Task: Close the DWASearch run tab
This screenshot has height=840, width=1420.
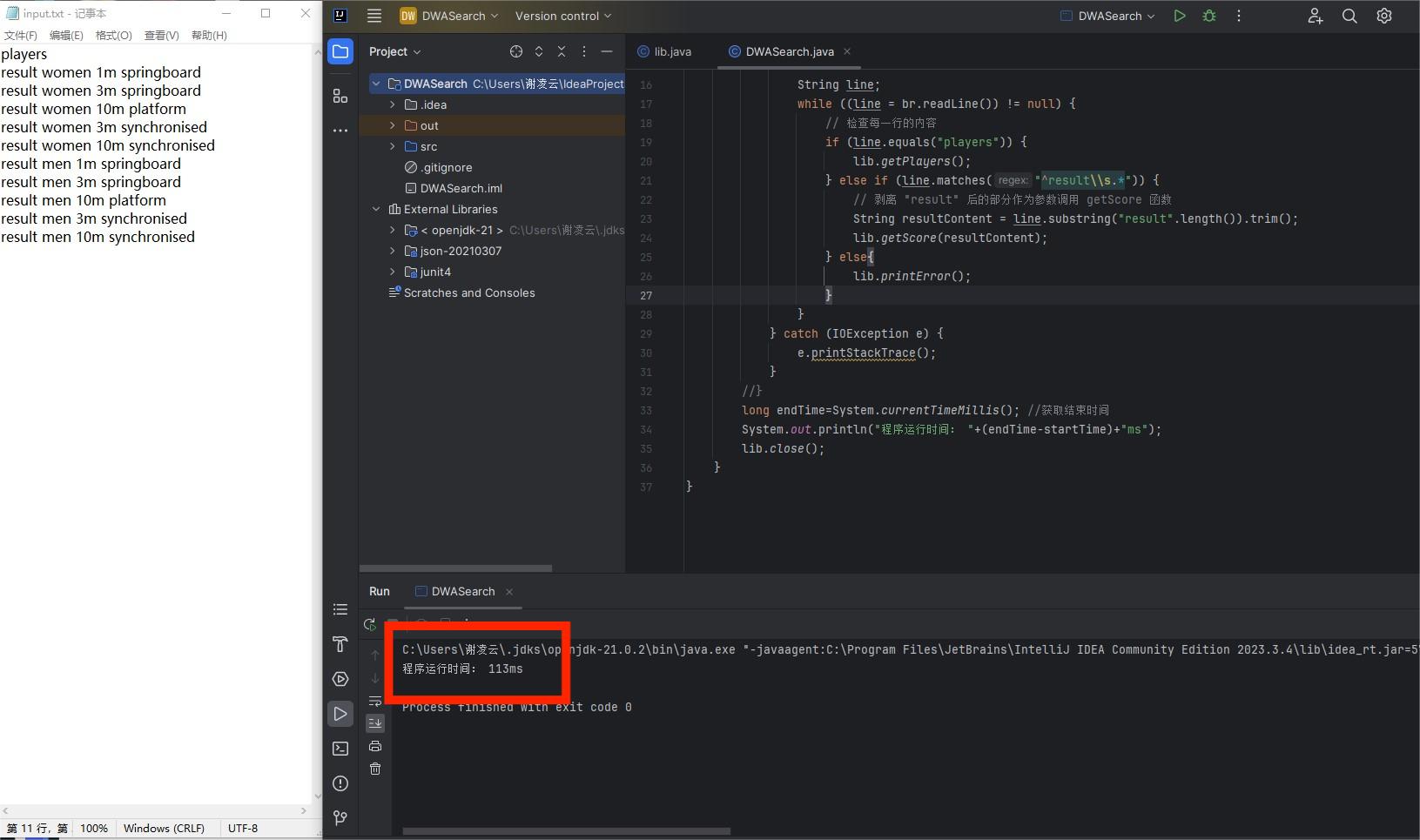Action: coord(509,592)
